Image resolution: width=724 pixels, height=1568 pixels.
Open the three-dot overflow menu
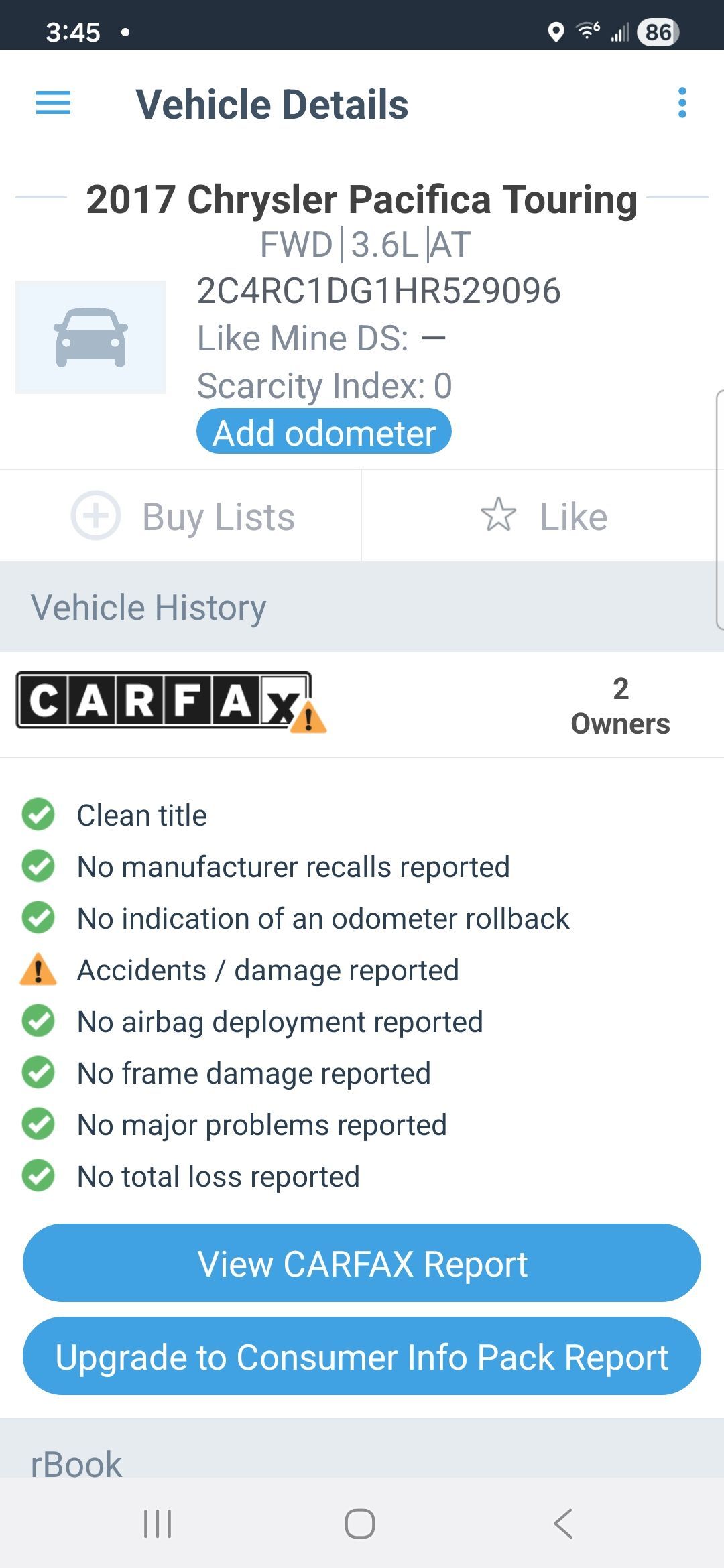682,103
